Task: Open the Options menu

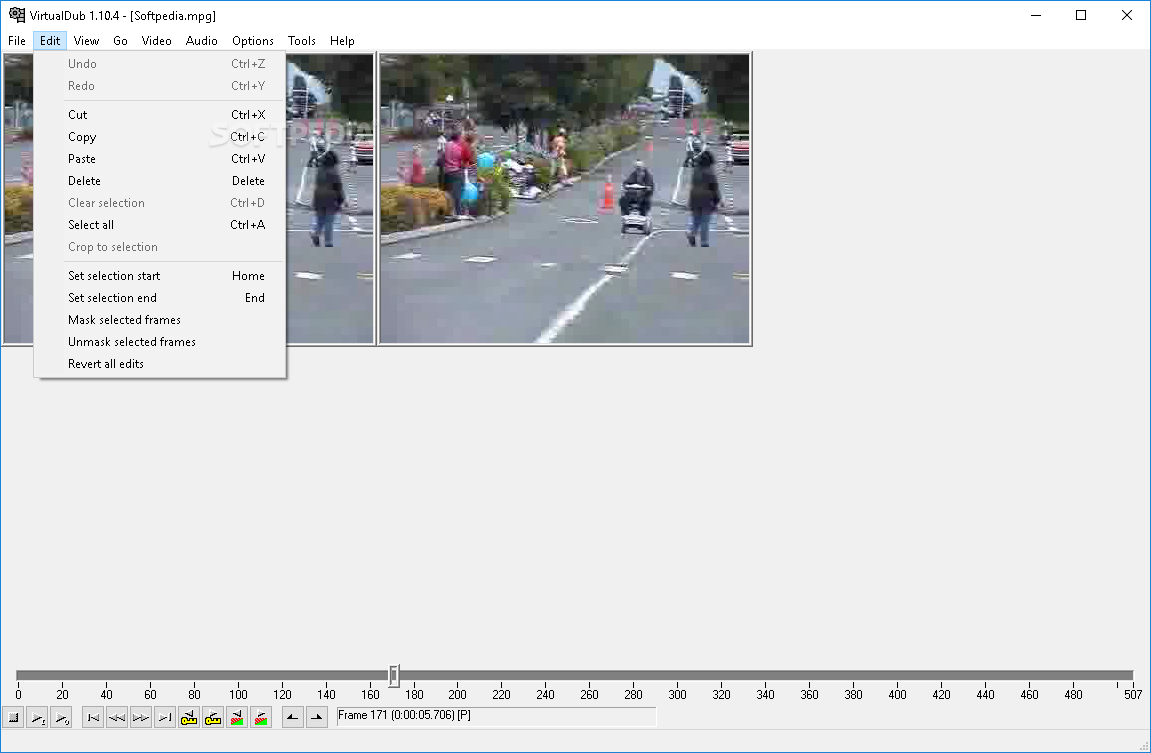Action: pyautogui.click(x=253, y=40)
